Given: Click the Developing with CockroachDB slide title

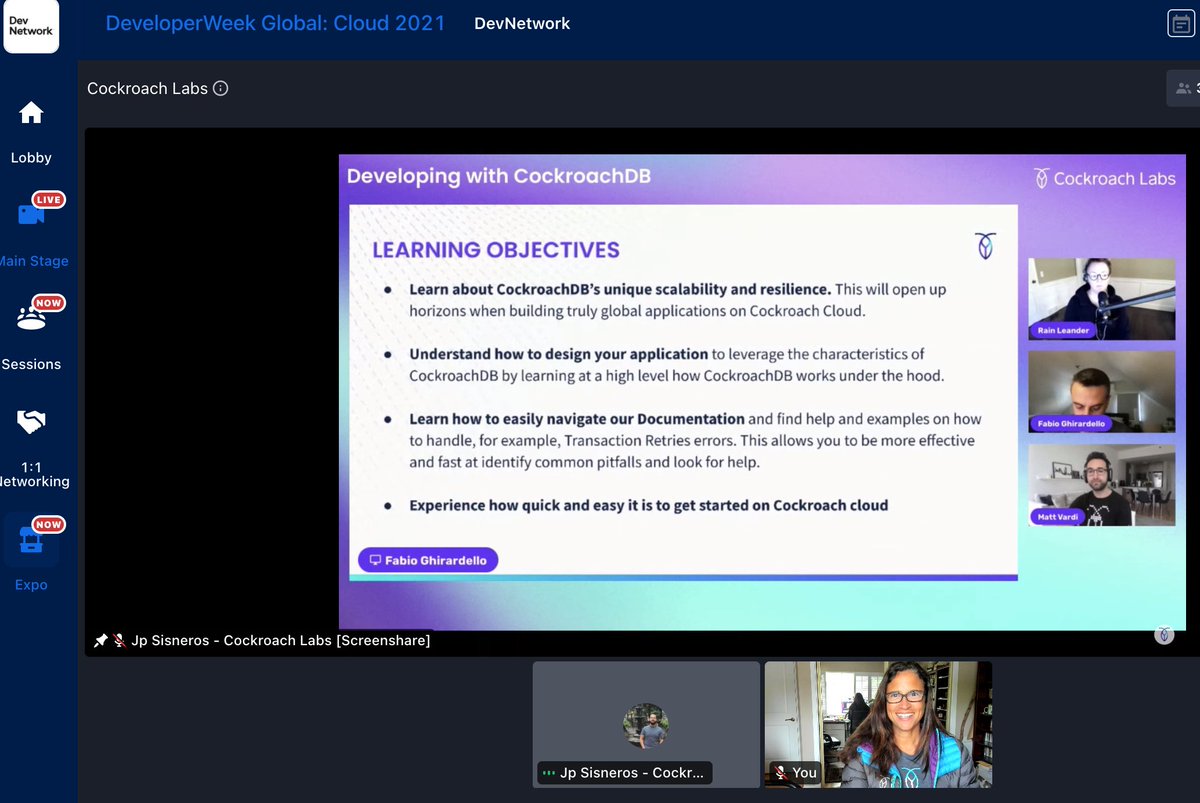Looking at the screenshot, I should coord(498,176).
